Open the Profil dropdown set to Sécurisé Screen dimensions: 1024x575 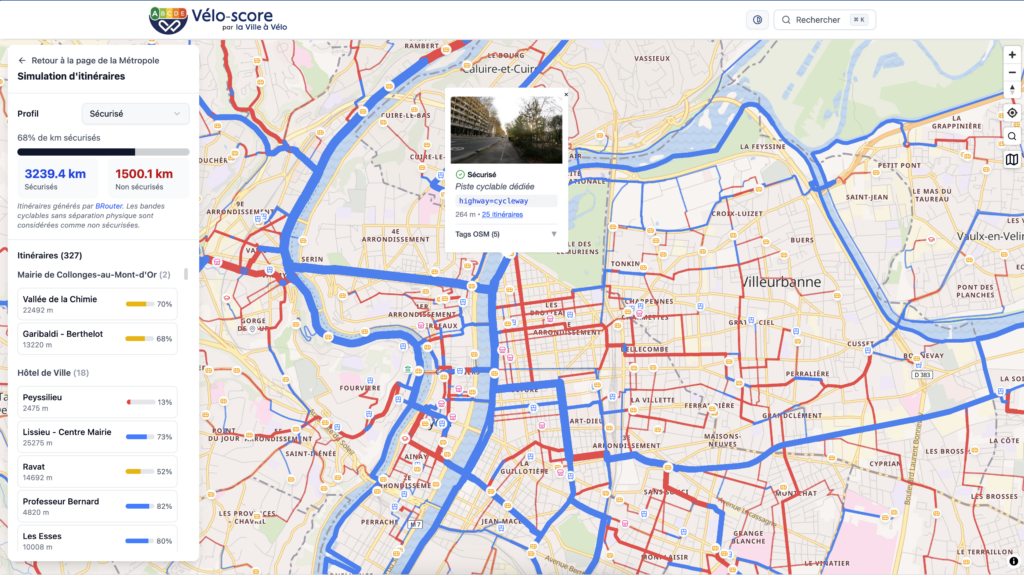coord(135,114)
